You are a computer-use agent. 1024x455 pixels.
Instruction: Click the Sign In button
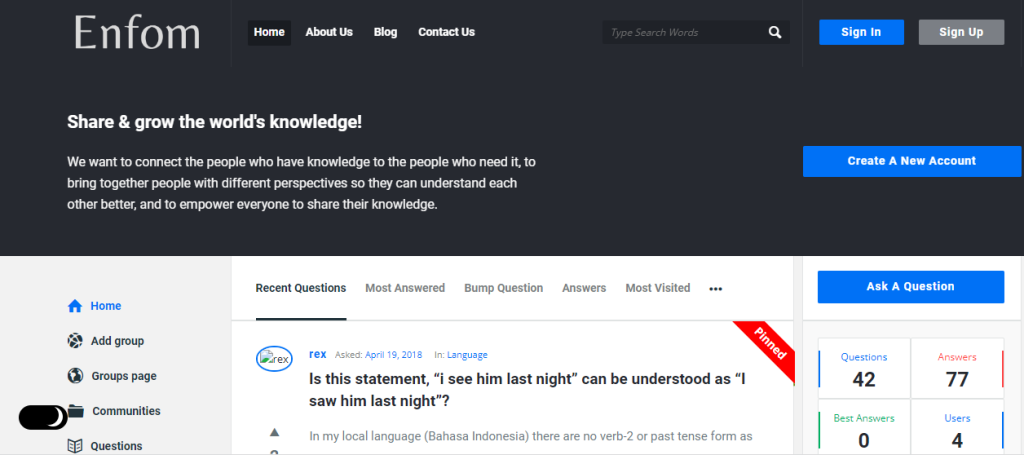[x=861, y=32]
